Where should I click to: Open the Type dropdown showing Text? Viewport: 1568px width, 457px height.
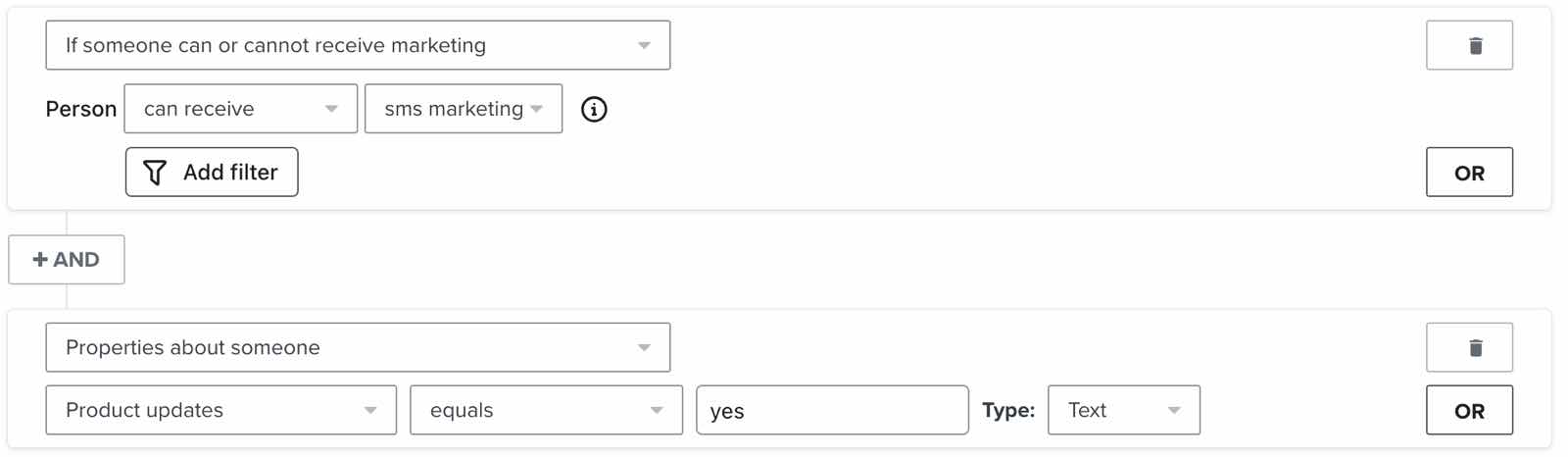[x=1123, y=411]
